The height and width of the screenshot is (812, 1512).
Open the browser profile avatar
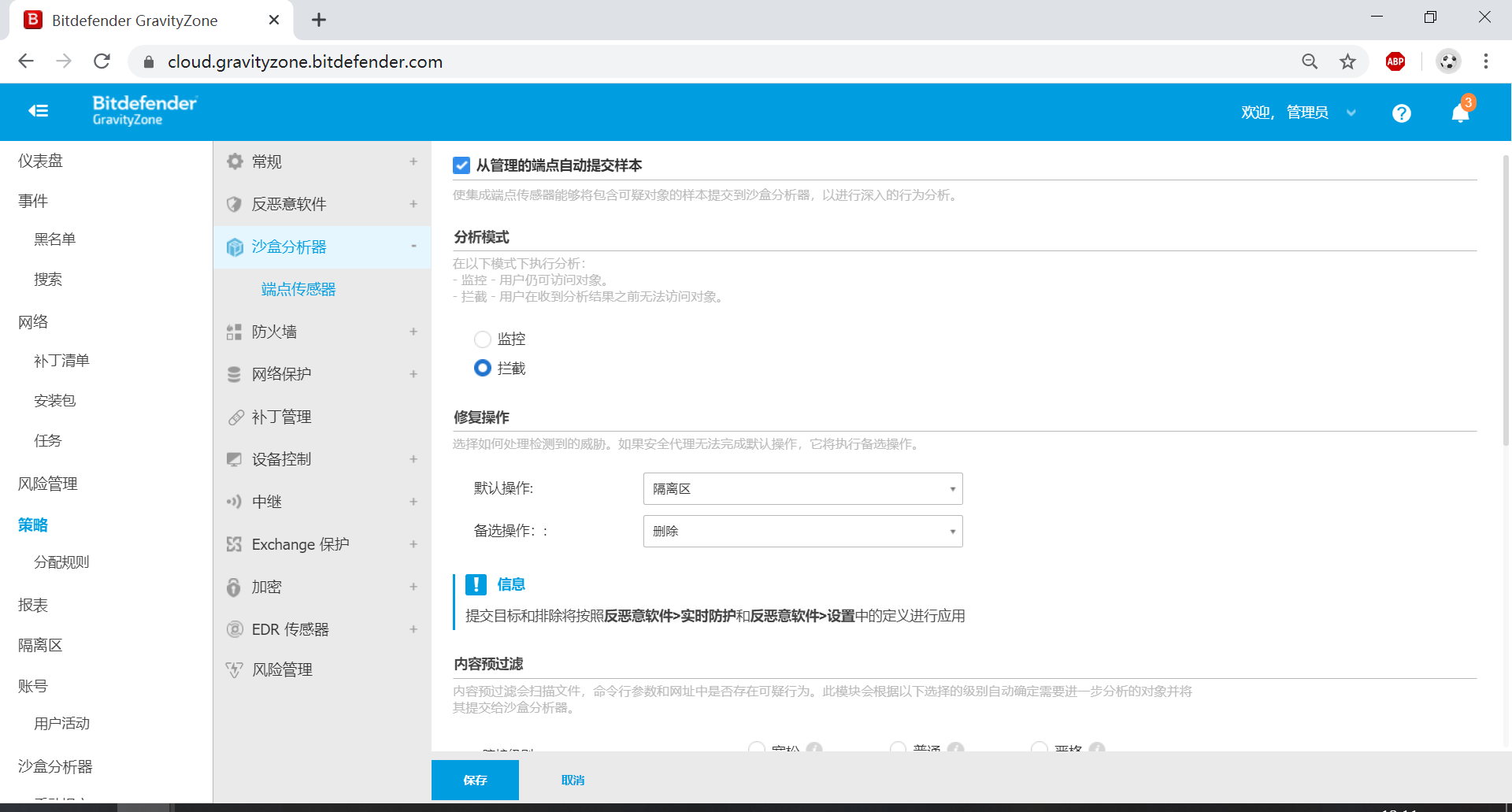coord(1448,61)
